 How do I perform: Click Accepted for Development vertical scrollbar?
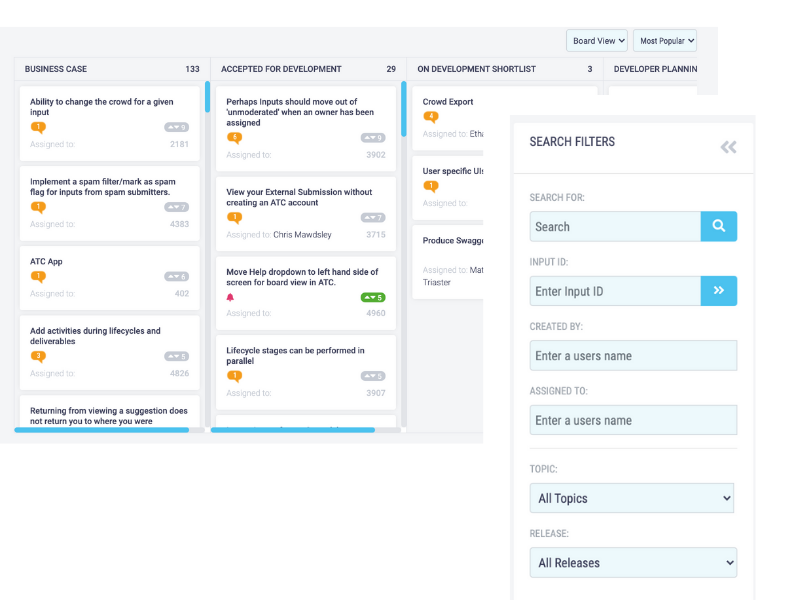pyautogui.click(x=404, y=109)
